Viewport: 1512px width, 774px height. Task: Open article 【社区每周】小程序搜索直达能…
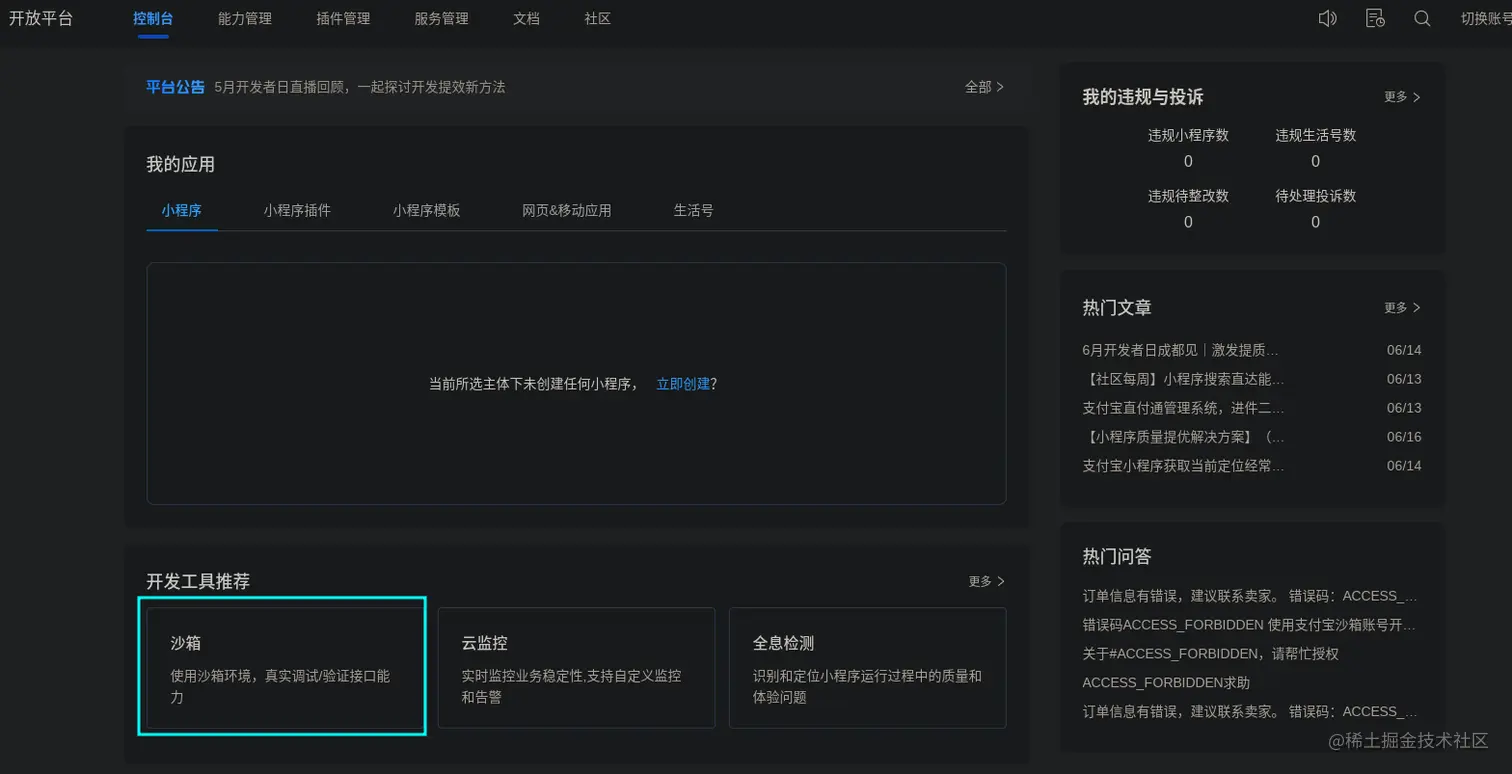point(1183,379)
